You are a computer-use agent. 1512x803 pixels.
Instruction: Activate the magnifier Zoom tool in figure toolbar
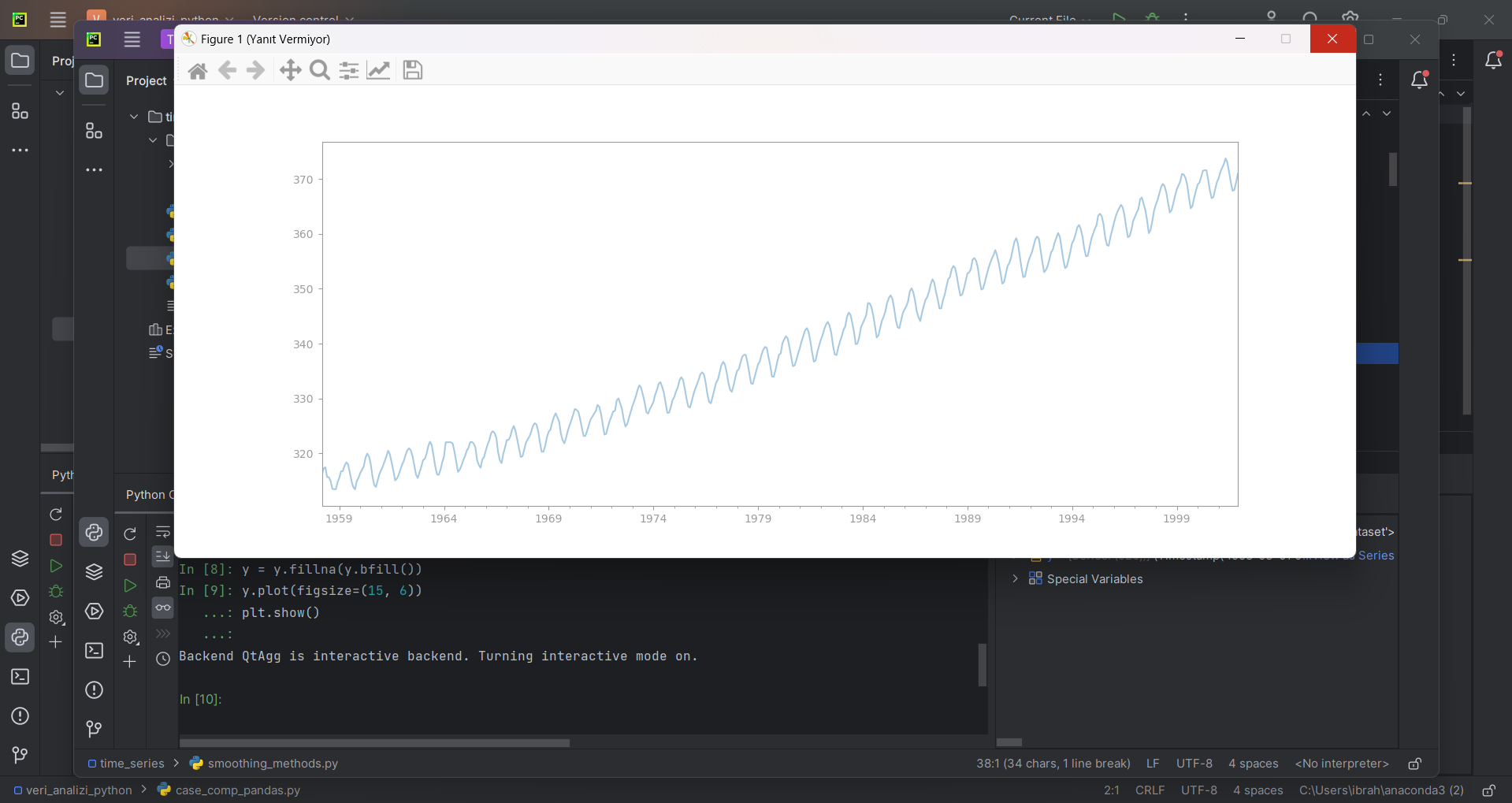pyautogui.click(x=320, y=71)
